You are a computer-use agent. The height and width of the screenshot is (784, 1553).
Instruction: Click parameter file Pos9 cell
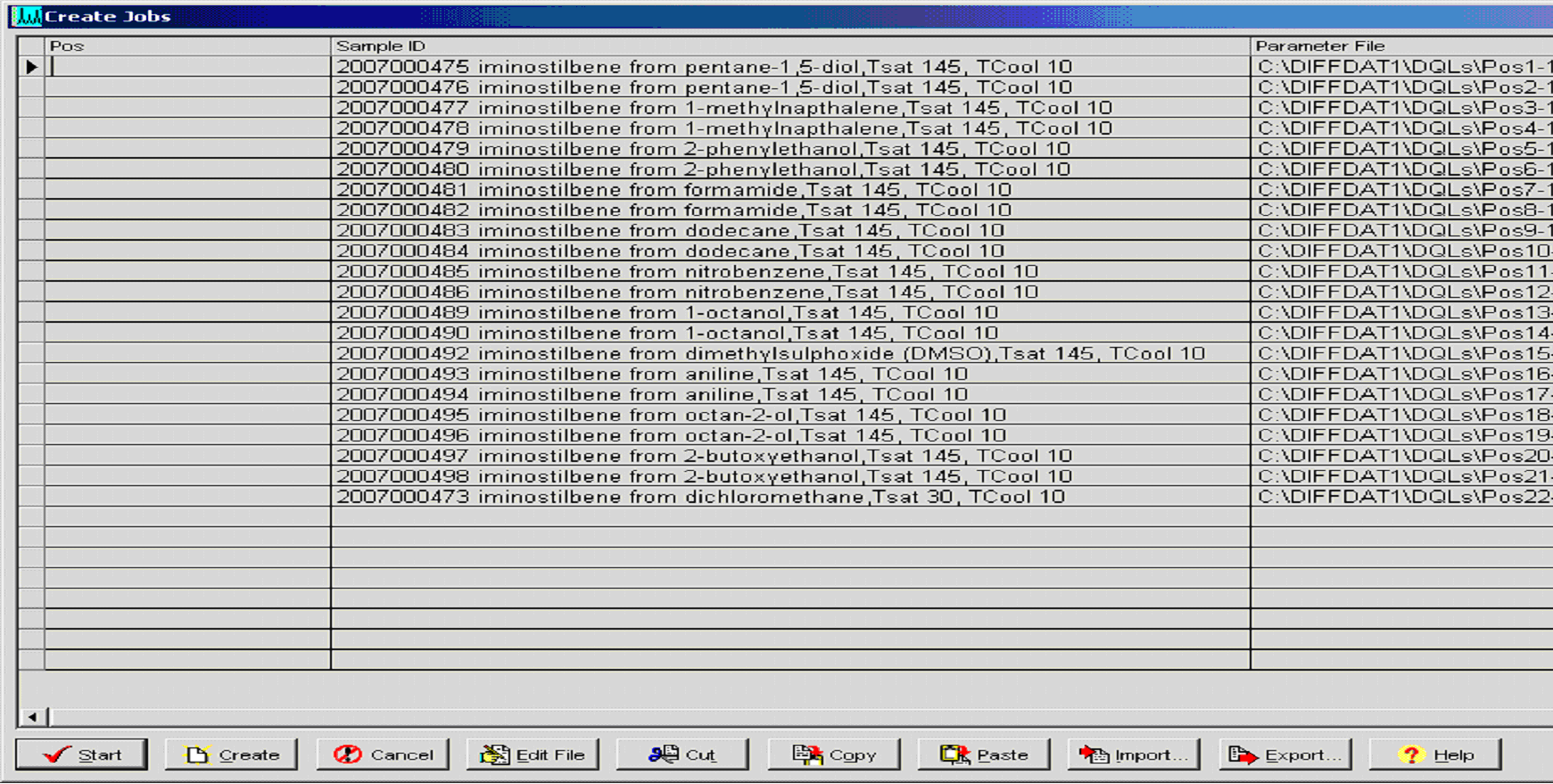click(1402, 231)
